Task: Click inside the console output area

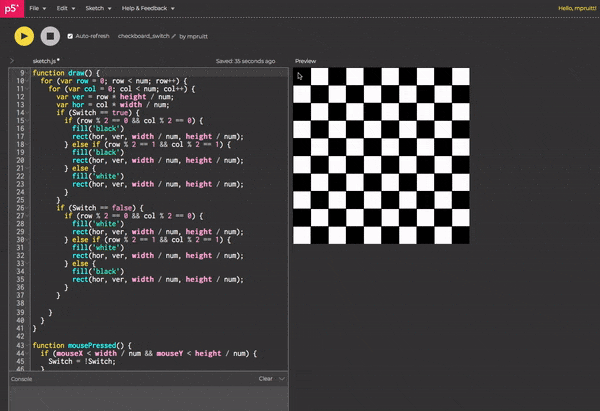Action: [148, 398]
